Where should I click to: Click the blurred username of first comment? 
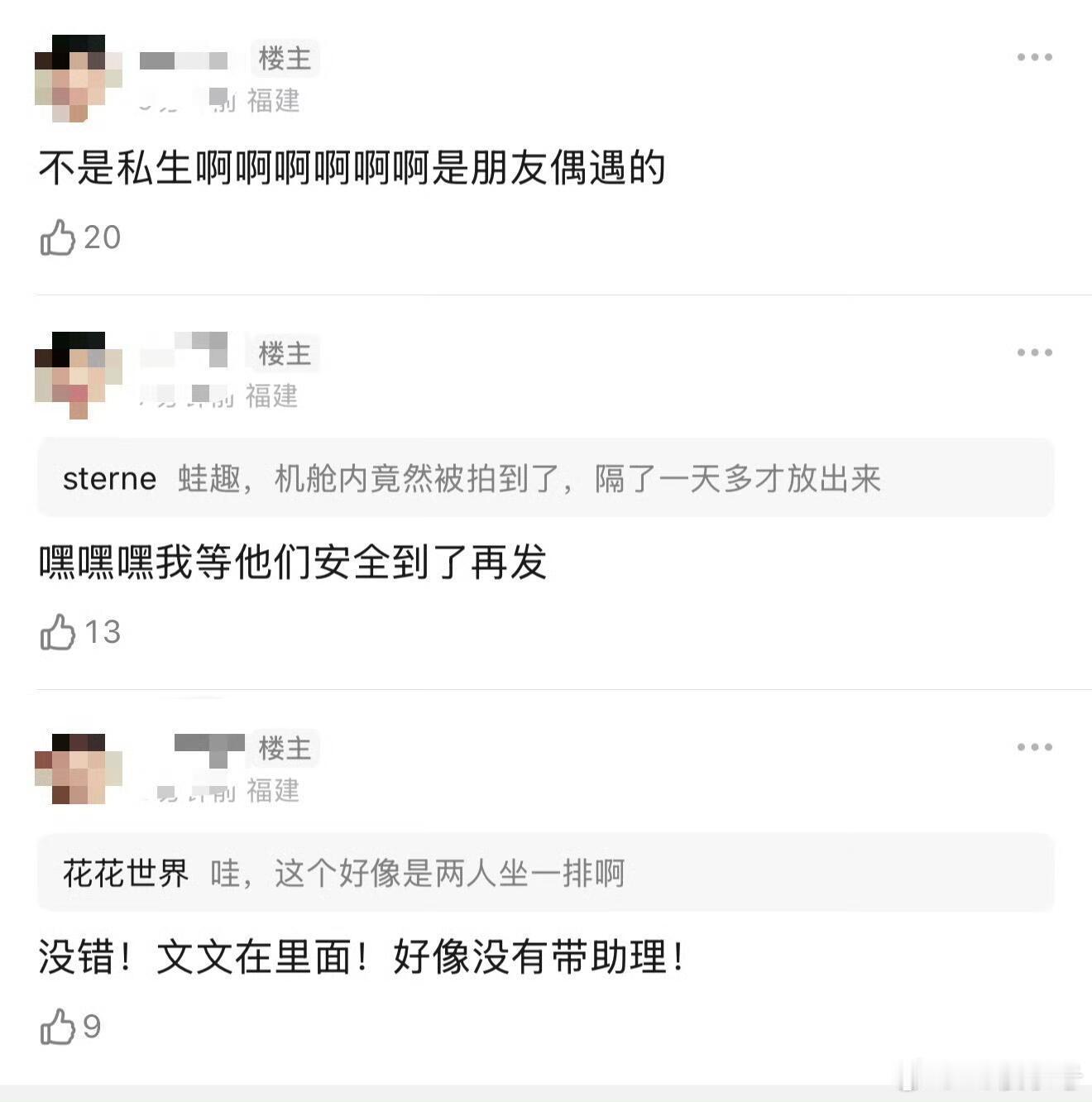184,60
